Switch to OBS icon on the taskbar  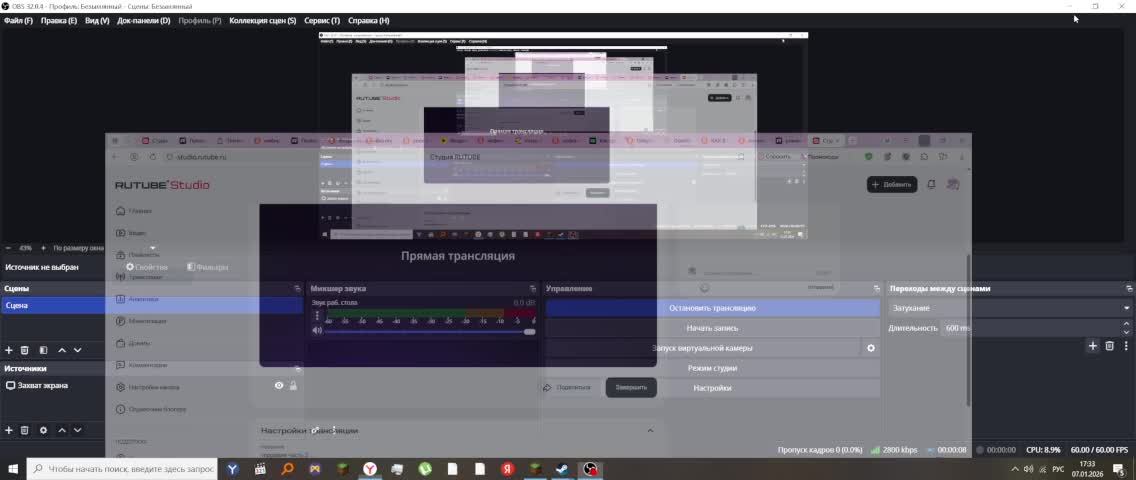coord(590,469)
